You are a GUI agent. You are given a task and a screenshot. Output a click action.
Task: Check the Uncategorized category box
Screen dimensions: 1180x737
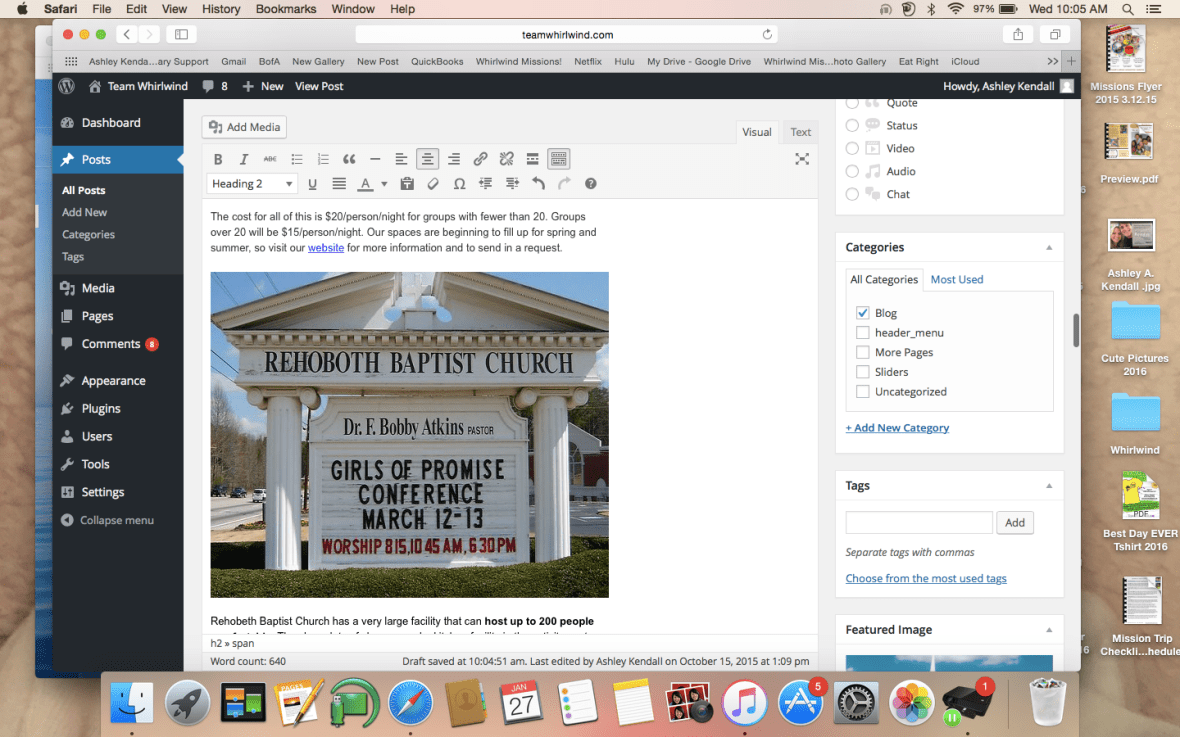pos(863,392)
